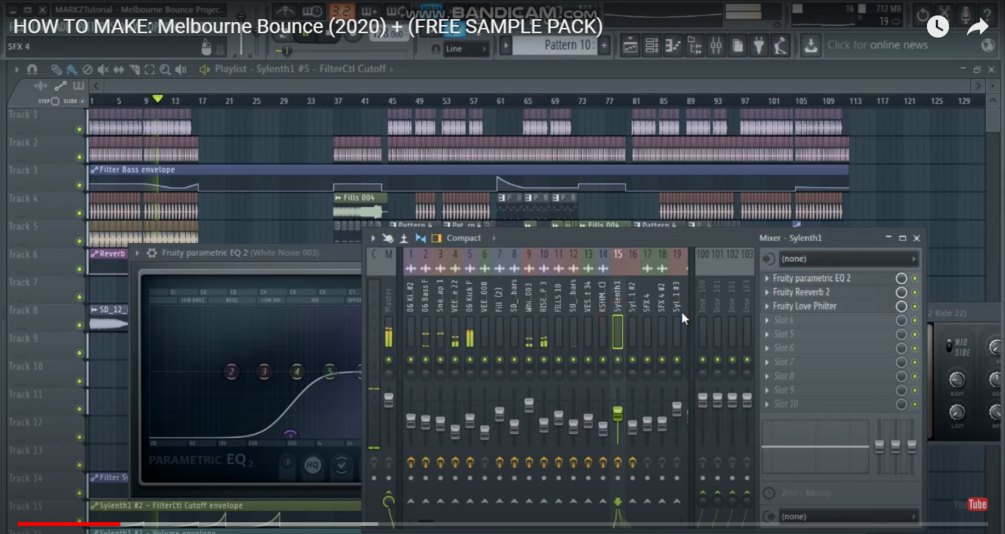
Task: Expand the Slot 4 arrow in mixer
Action: coord(767,321)
